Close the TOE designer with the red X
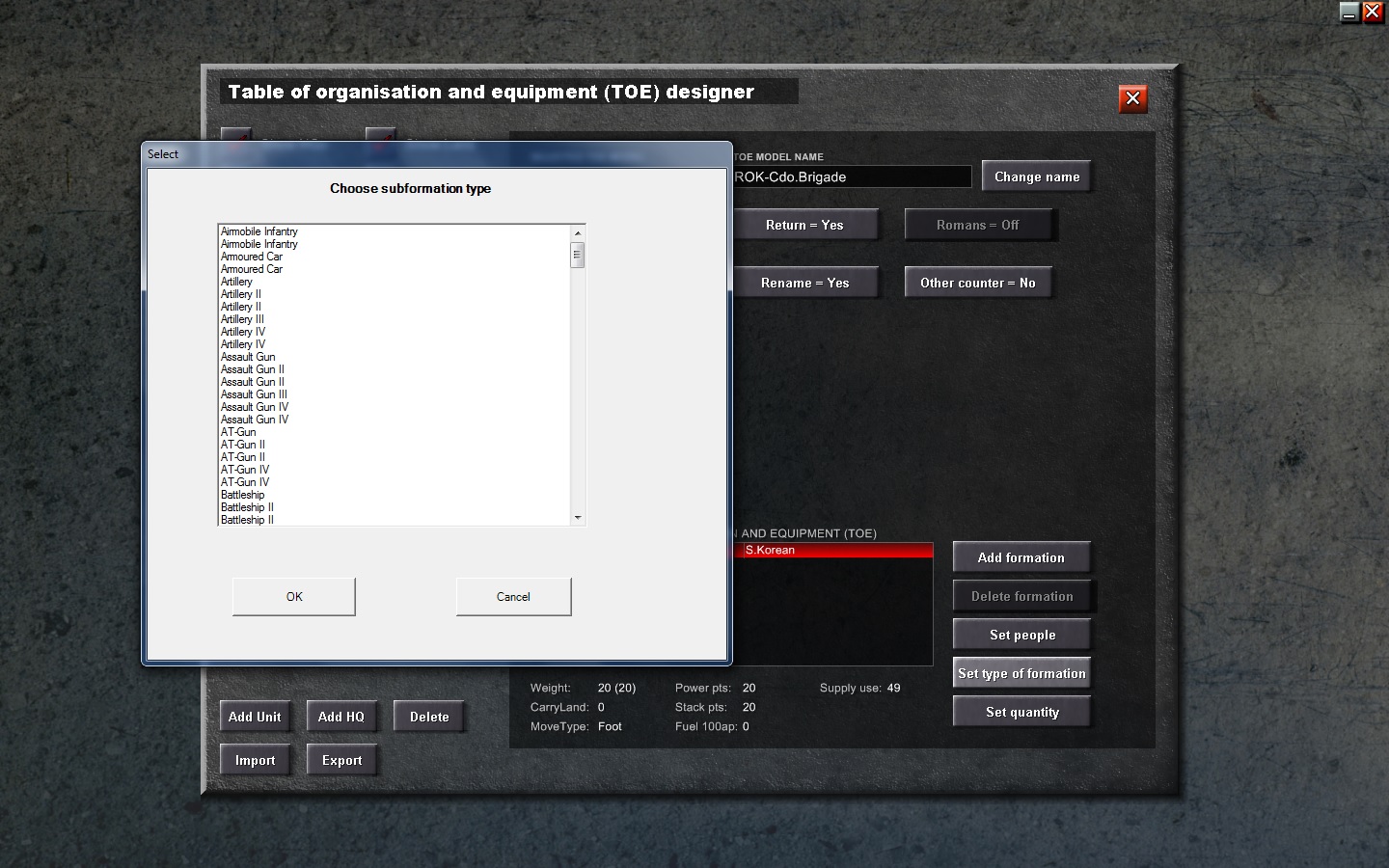Viewport: 1389px width, 868px height. pyautogui.click(x=1132, y=98)
